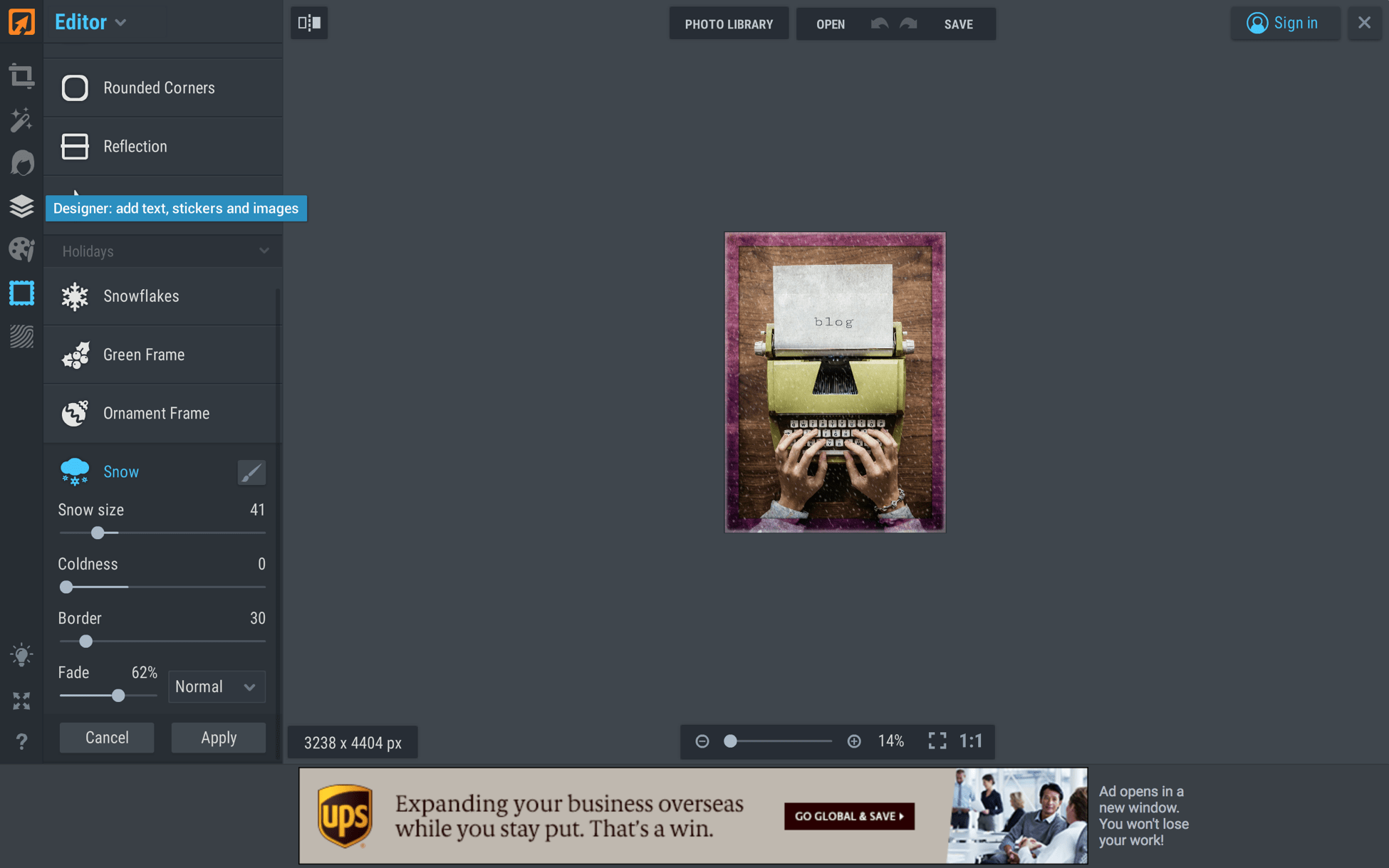Image resolution: width=1389 pixels, height=868 pixels.
Task: Expand the Editor mode dropdown
Action: pos(90,22)
